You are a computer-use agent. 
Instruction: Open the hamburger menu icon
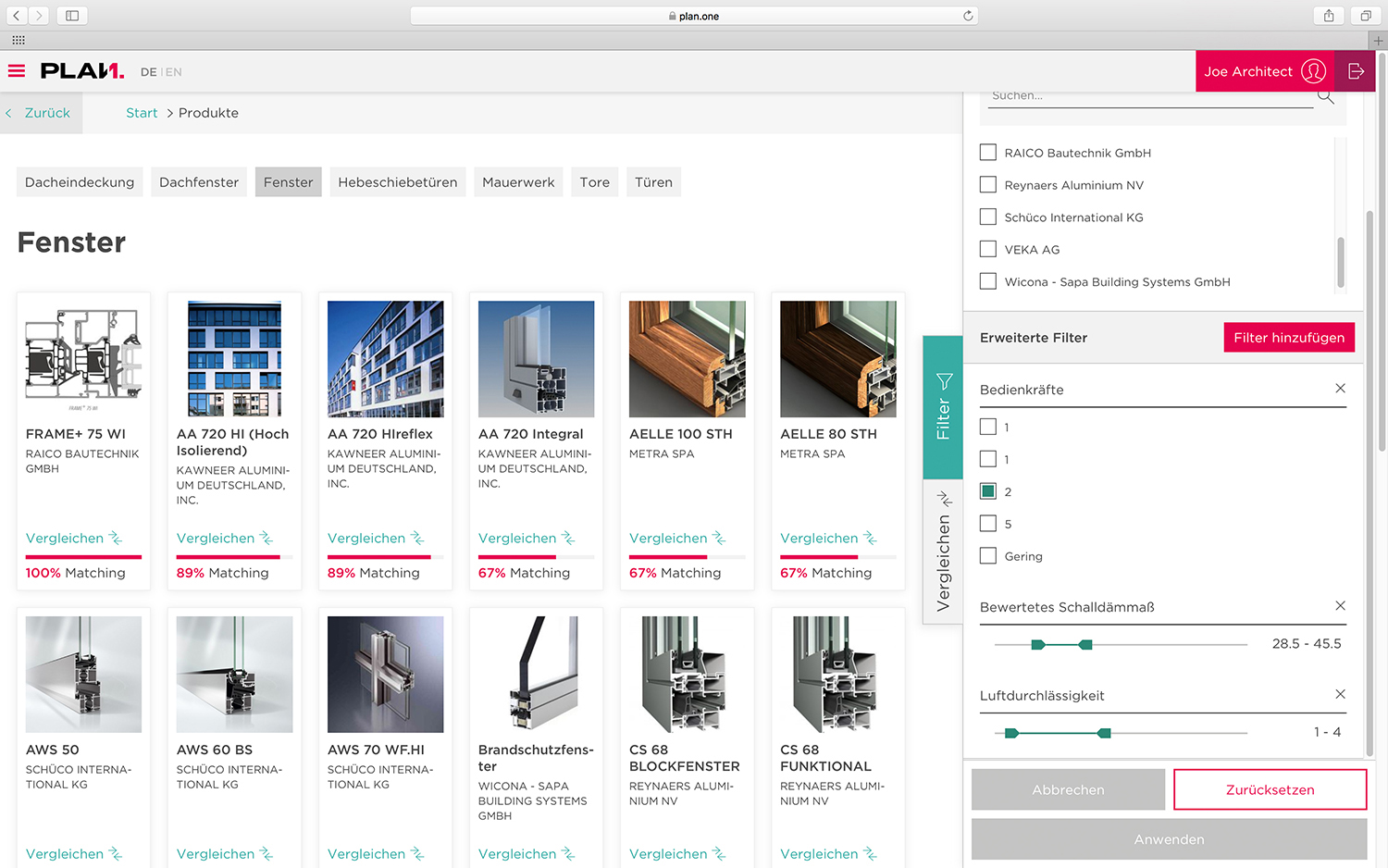[17, 71]
